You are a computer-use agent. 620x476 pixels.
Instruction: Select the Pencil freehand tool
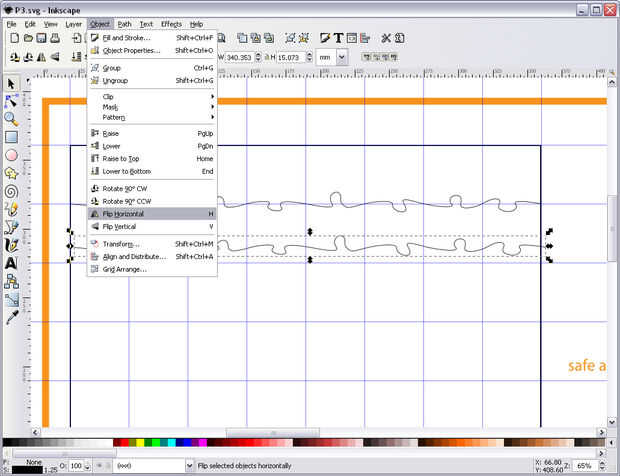[x=11, y=209]
